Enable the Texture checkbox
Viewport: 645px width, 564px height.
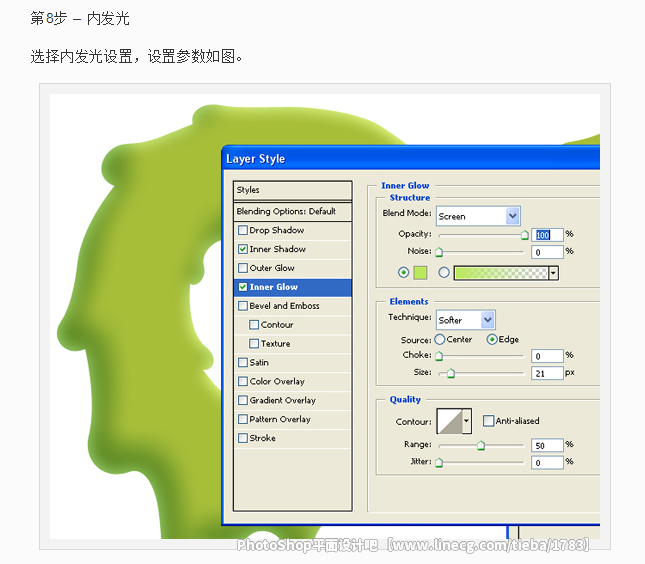click(x=254, y=344)
